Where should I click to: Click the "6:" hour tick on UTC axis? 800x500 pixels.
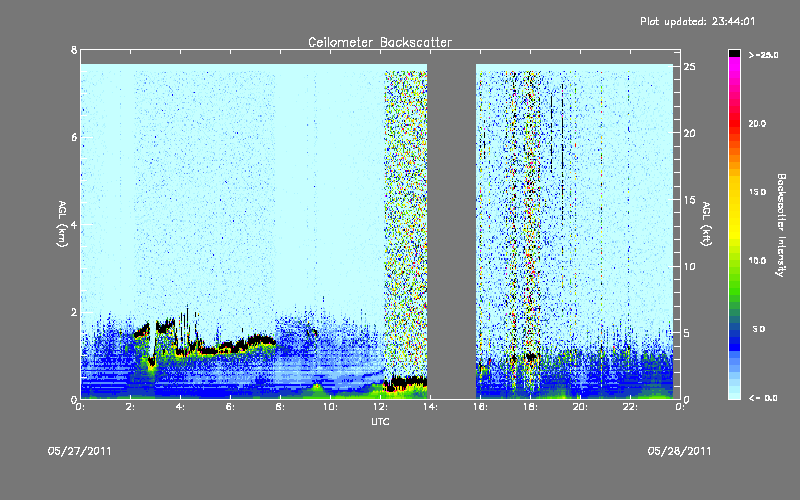click(x=231, y=407)
